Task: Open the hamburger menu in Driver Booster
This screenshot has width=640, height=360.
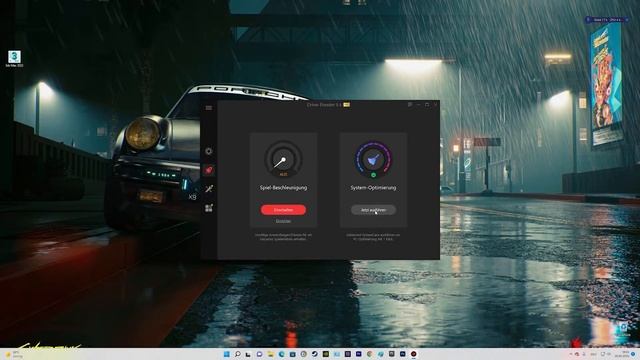Action: point(209,108)
